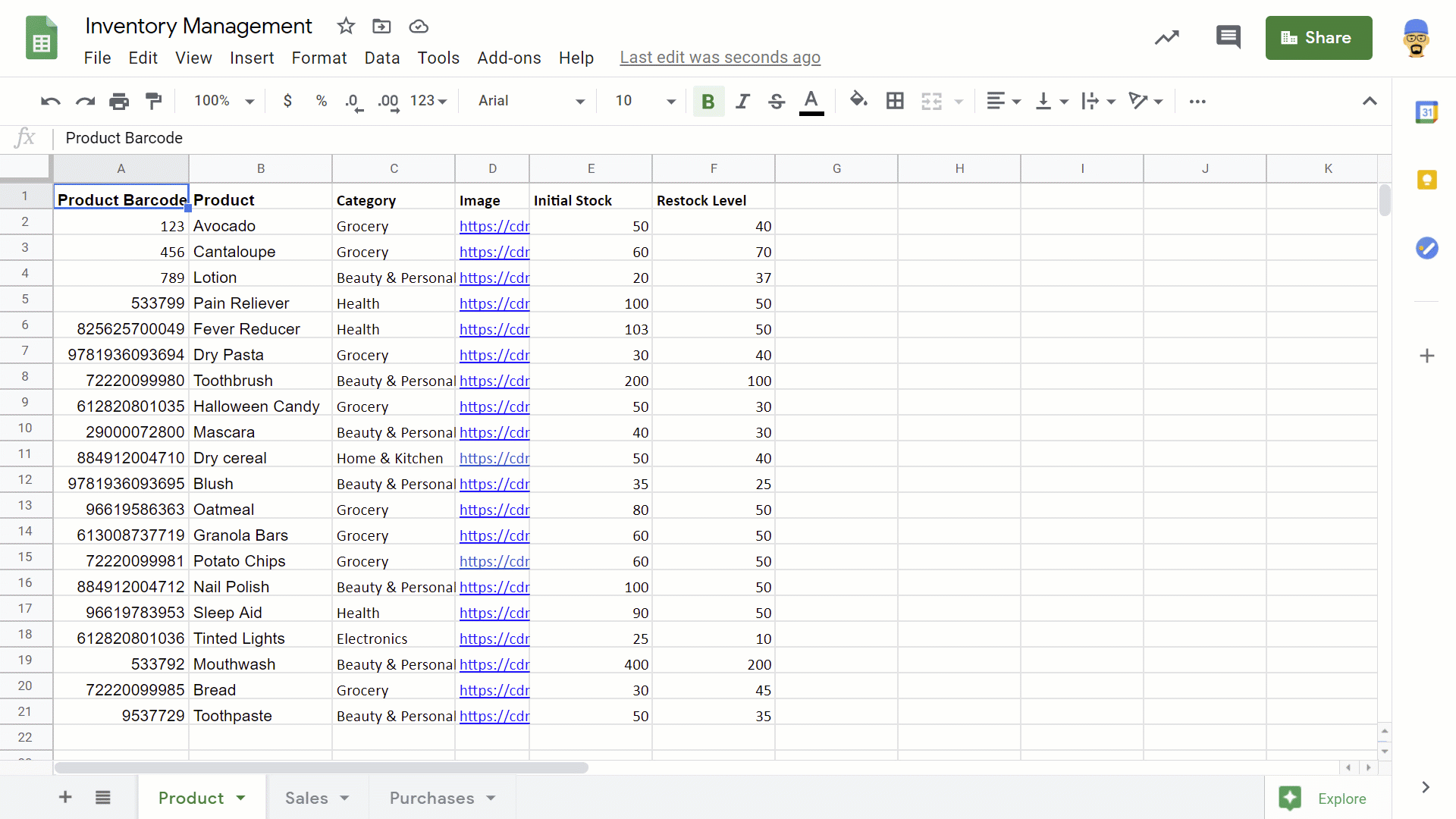Select the font name Arial dropdown
1456x819 pixels.
[x=530, y=101]
